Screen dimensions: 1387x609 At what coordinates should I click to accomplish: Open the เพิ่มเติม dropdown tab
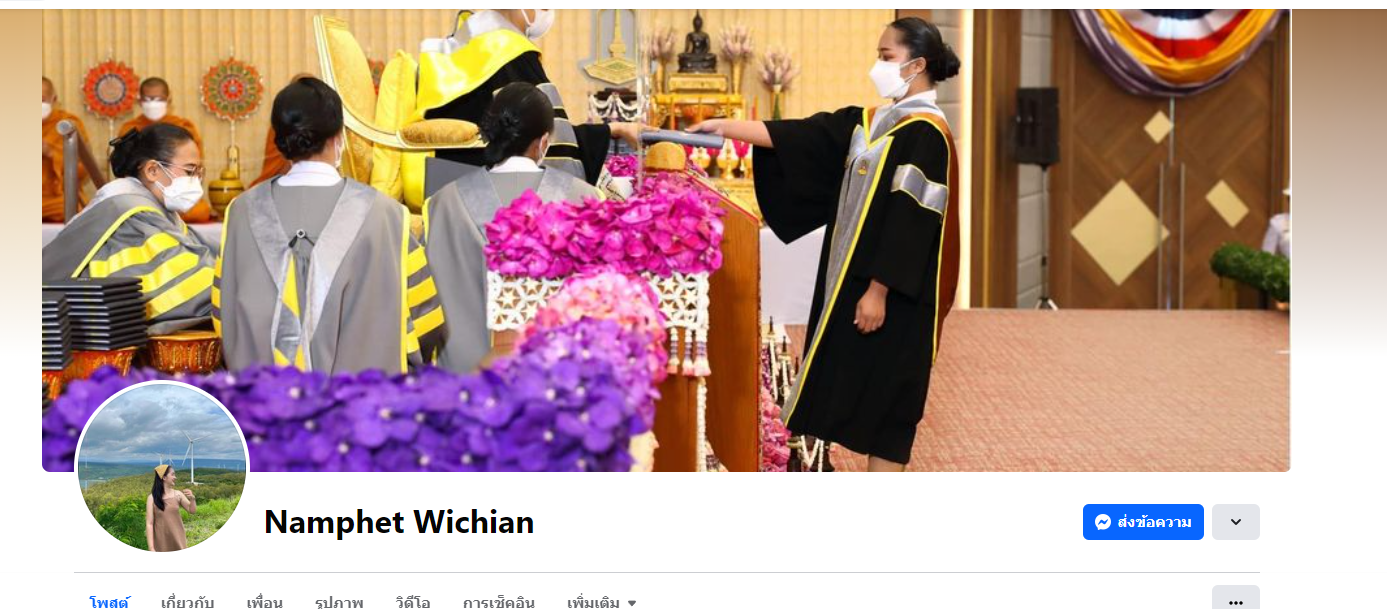(x=602, y=602)
